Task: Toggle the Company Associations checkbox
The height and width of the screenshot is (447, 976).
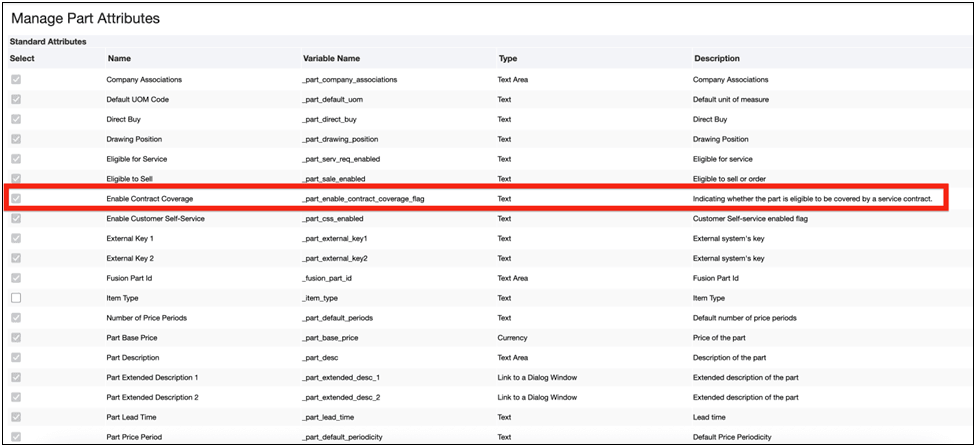Action: 16,80
